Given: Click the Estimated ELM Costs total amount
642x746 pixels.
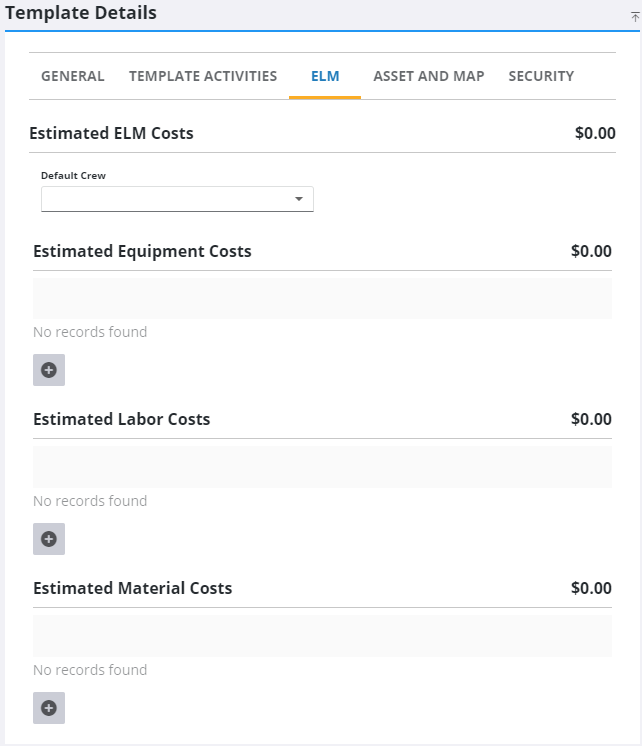Looking at the screenshot, I should [595, 133].
